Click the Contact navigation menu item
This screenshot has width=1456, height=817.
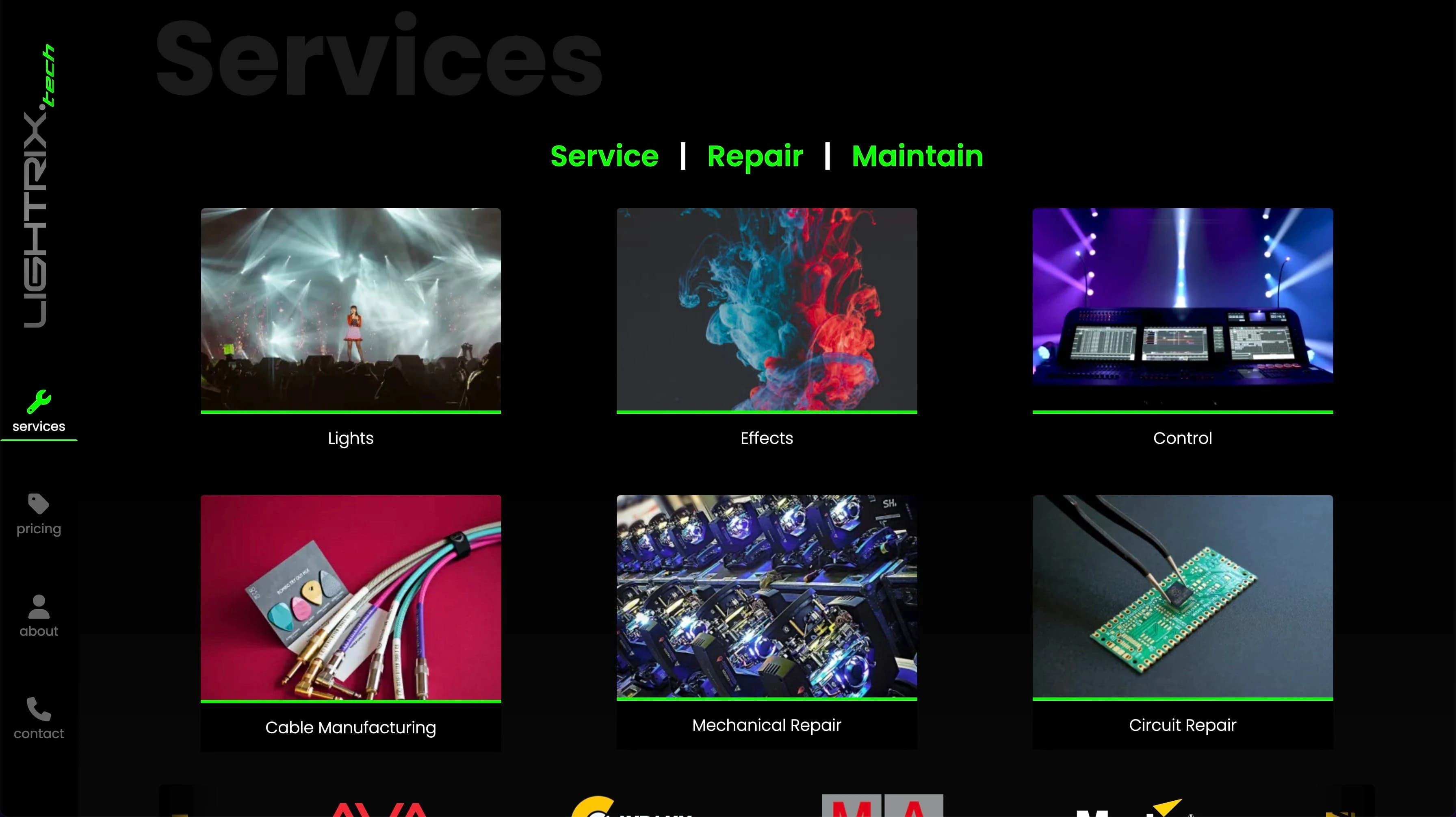point(39,718)
